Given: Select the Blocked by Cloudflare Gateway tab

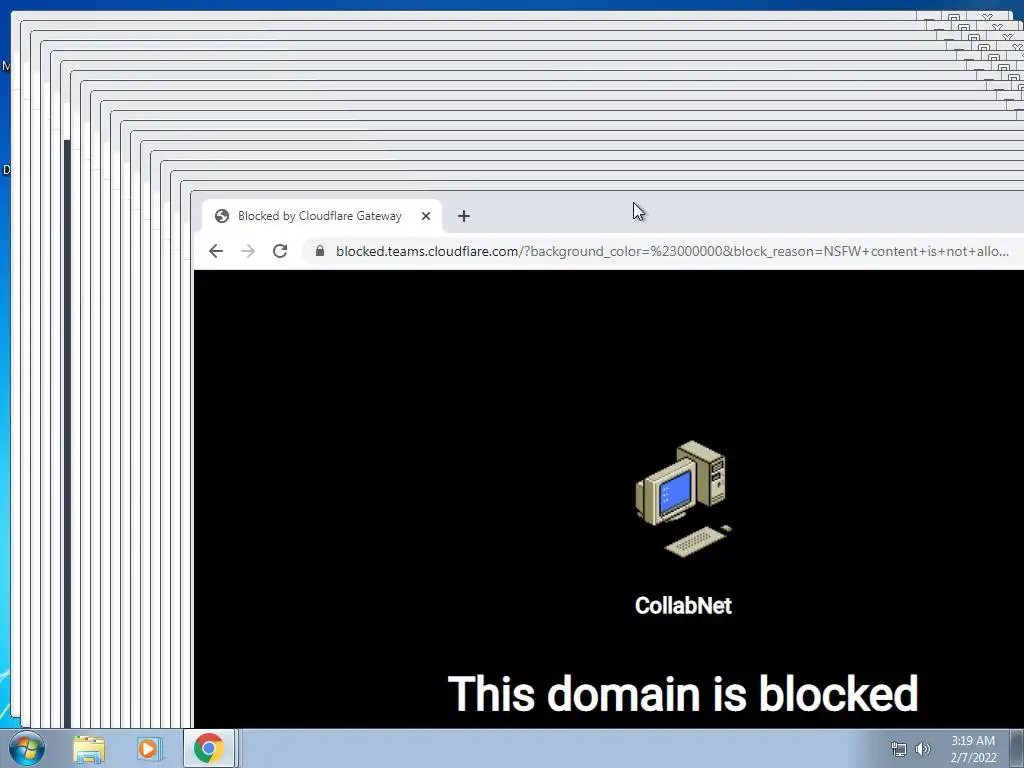Looking at the screenshot, I should tap(322, 216).
